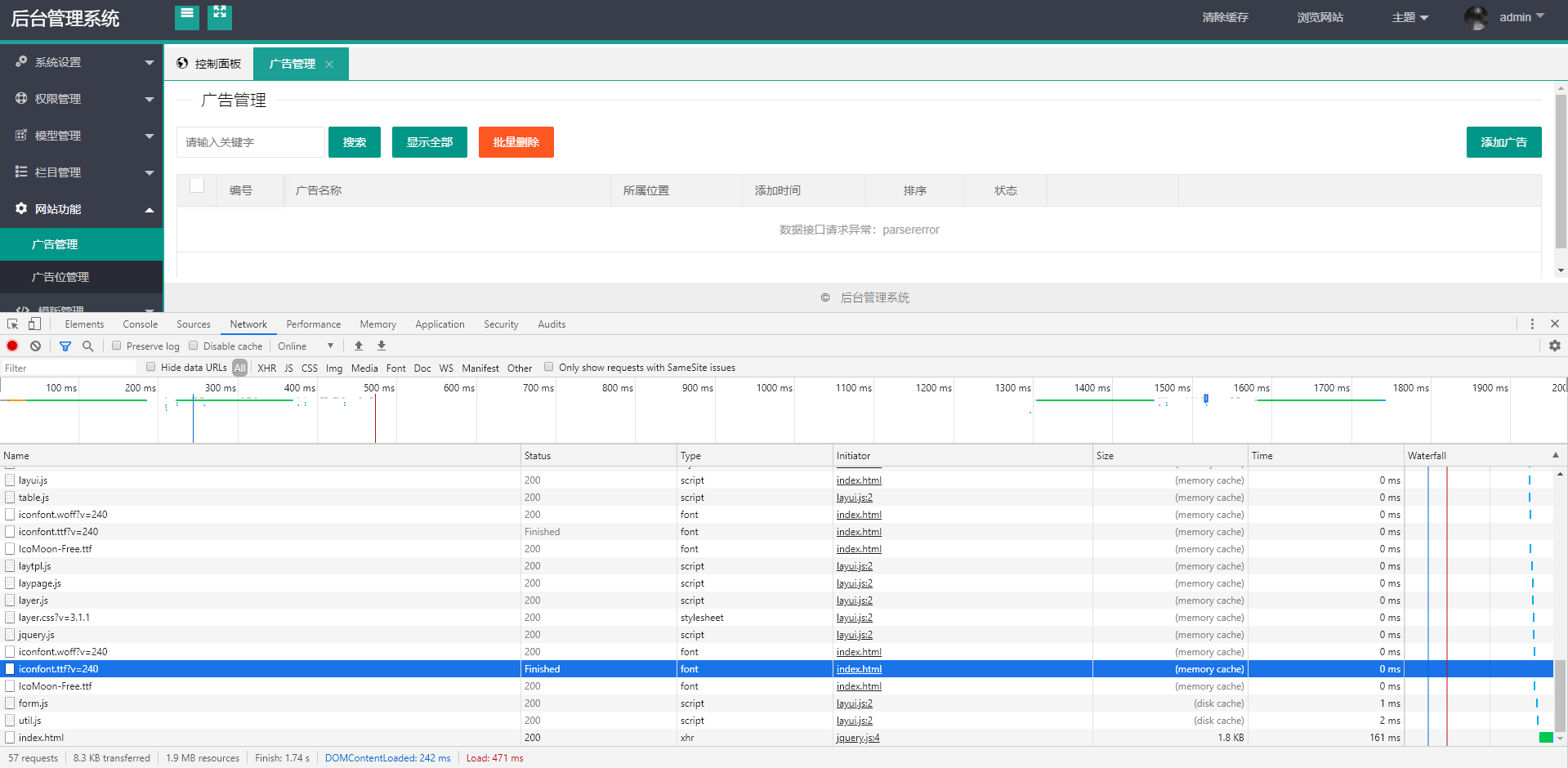The width and height of the screenshot is (1568, 768).
Task: Click the import HAR upload icon
Action: point(359,346)
